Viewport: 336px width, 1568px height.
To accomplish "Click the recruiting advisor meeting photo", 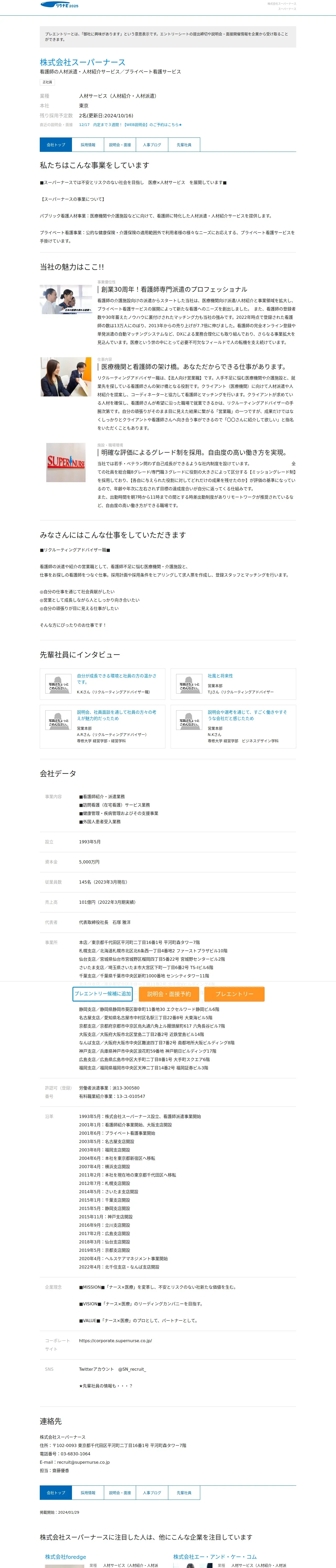I will [66, 377].
